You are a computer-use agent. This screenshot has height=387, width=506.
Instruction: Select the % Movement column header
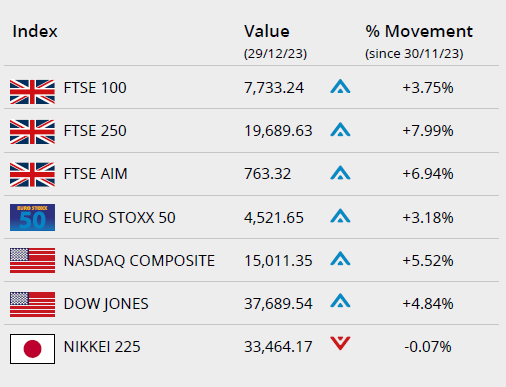(x=419, y=31)
